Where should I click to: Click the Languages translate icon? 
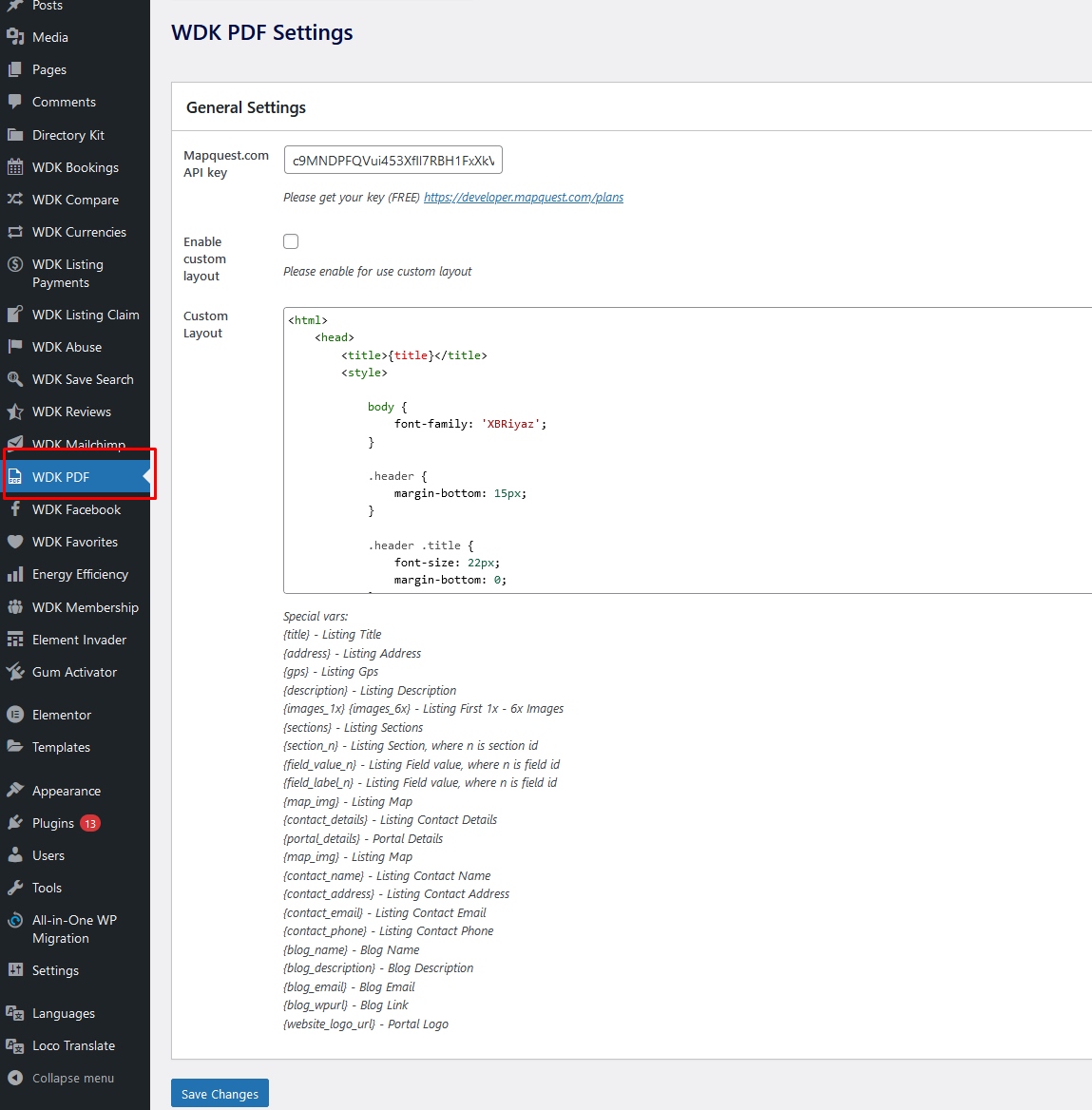coord(15,1014)
